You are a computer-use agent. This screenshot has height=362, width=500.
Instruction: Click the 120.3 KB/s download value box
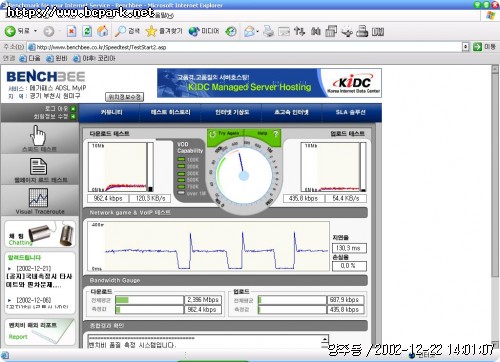coord(150,198)
